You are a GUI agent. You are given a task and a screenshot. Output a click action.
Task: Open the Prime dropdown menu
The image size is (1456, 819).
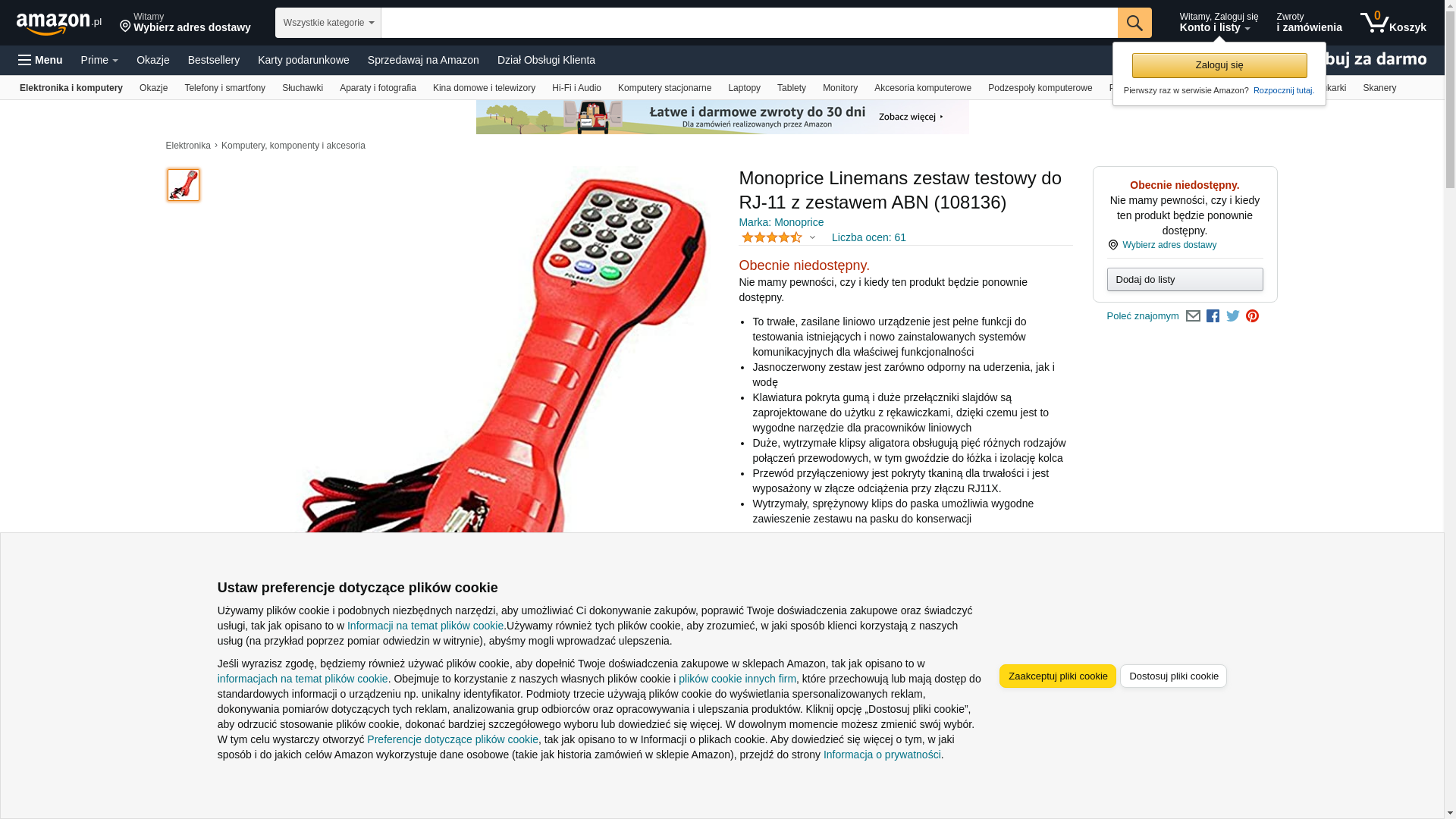tap(99, 60)
